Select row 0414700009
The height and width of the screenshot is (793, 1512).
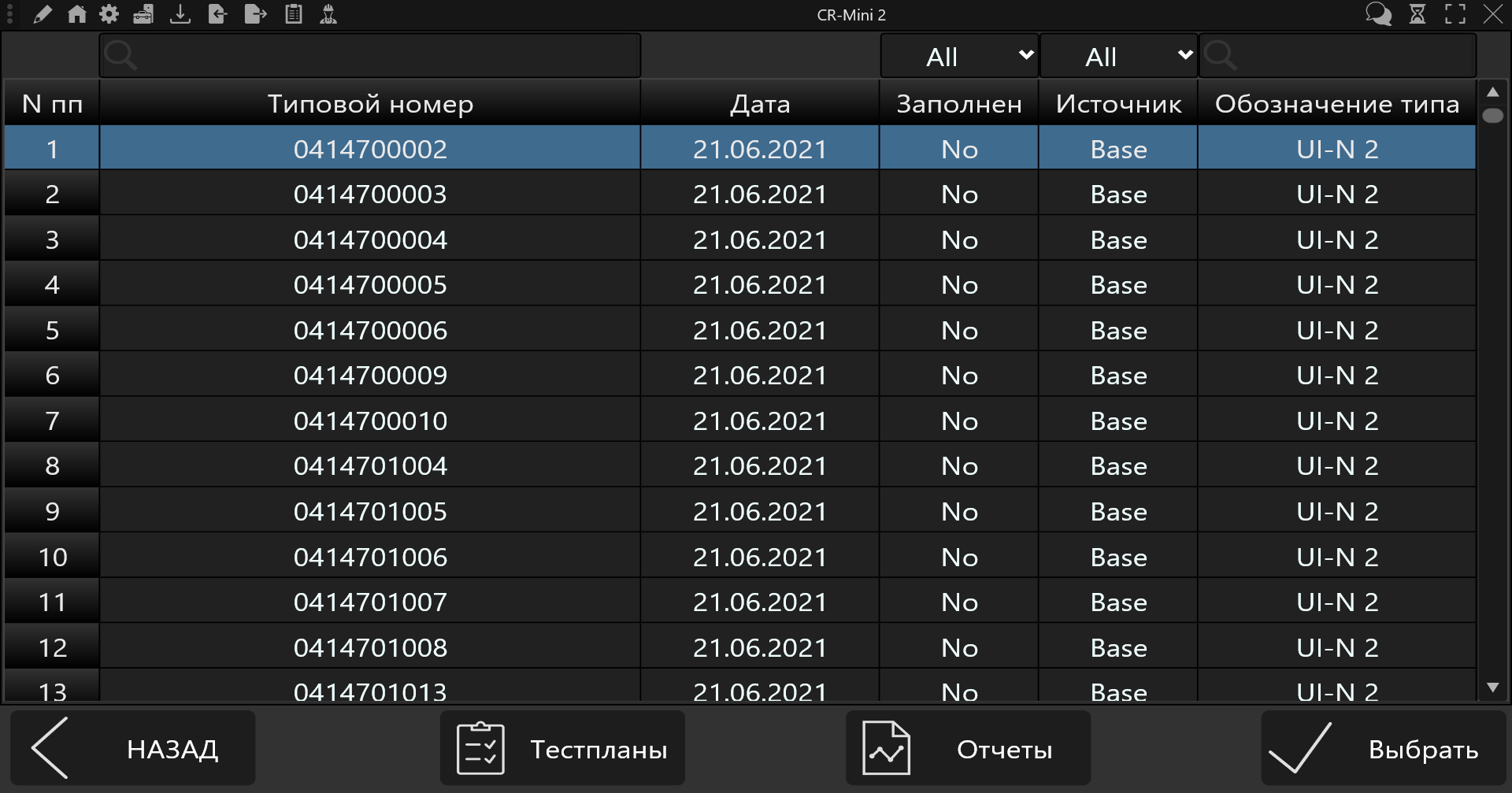click(x=740, y=375)
